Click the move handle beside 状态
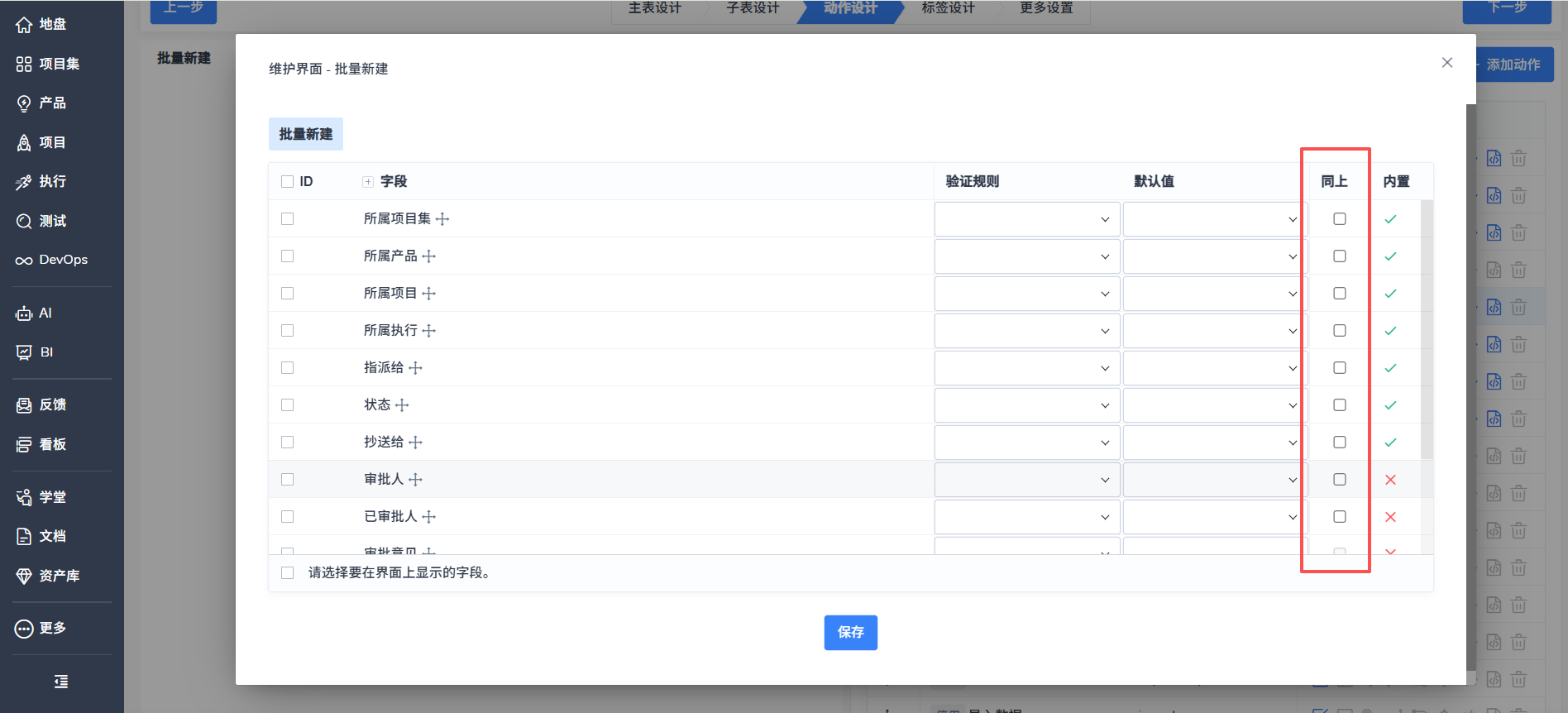This screenshot has height=713, width=1568. tap(403, 405)
